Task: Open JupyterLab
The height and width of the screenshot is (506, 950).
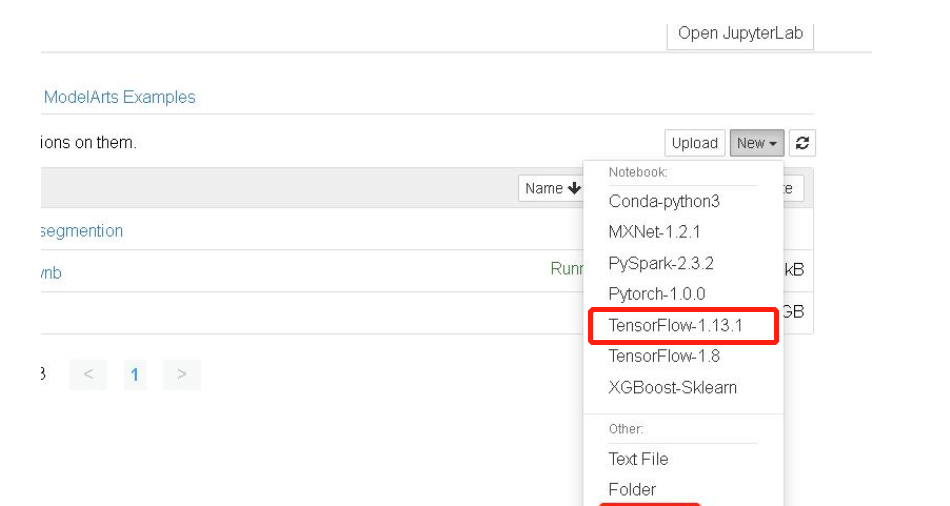Action: coord(740,33)
